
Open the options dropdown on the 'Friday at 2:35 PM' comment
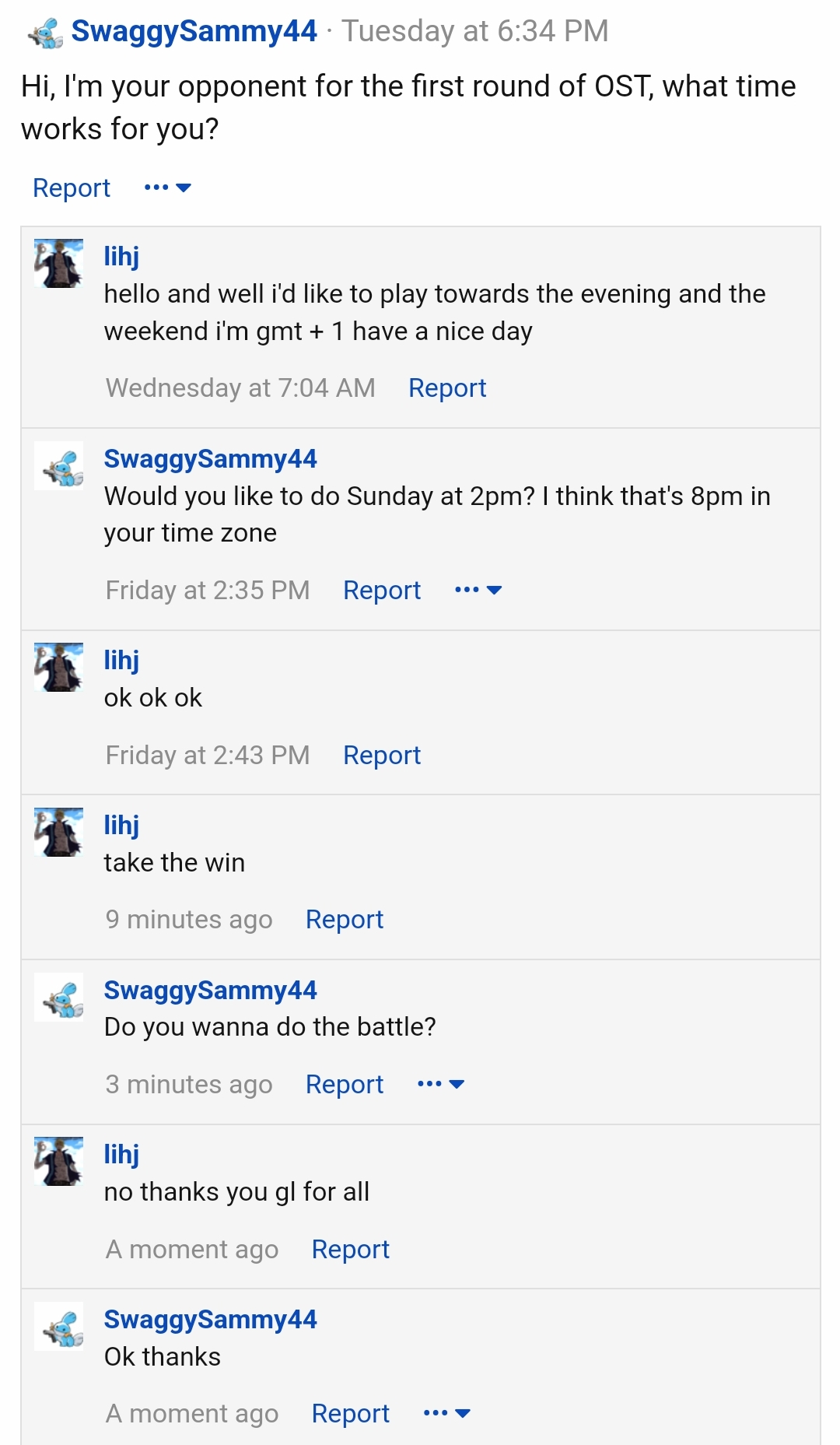[x=478, y=590]
